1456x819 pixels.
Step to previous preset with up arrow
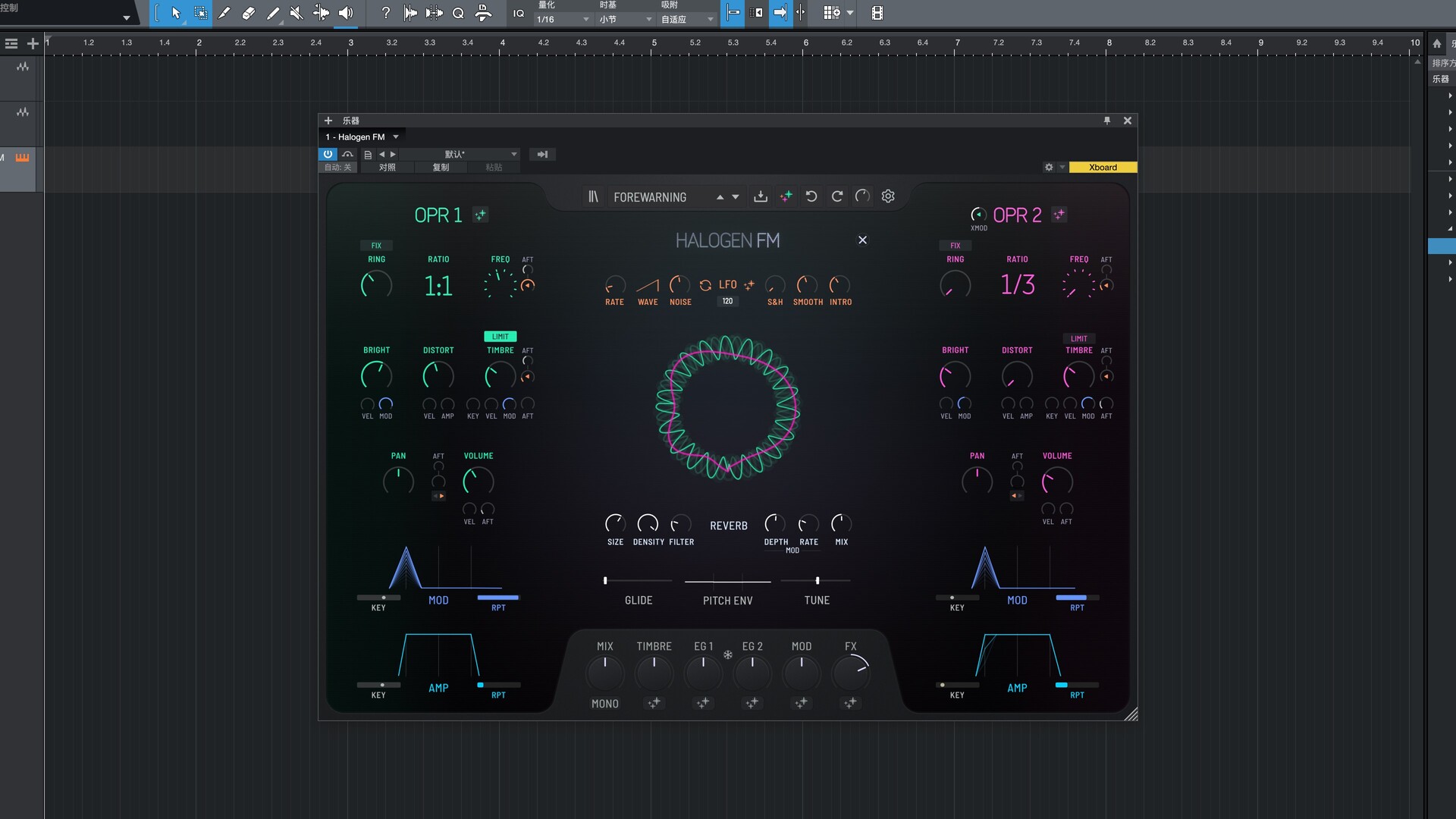pyautogui.click(x=720, y=197)
